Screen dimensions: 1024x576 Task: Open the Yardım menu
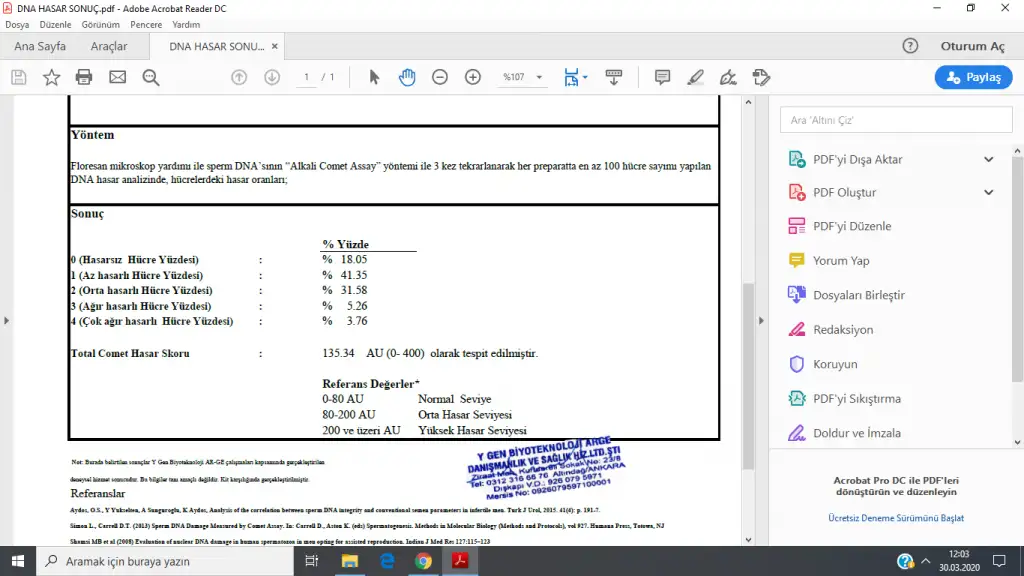point(186,25)
